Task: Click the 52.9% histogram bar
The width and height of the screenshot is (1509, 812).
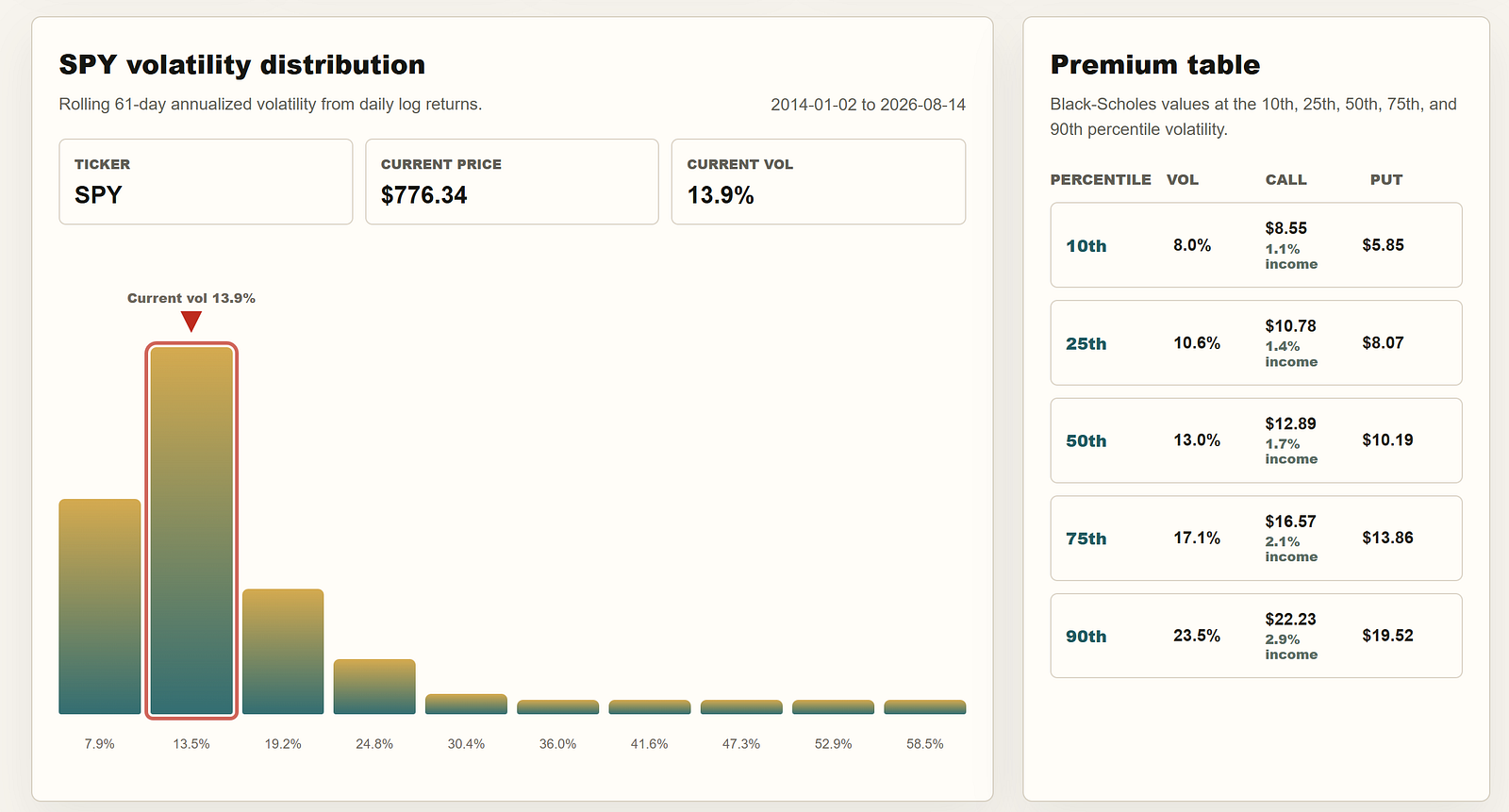Action: click(833, 707)
